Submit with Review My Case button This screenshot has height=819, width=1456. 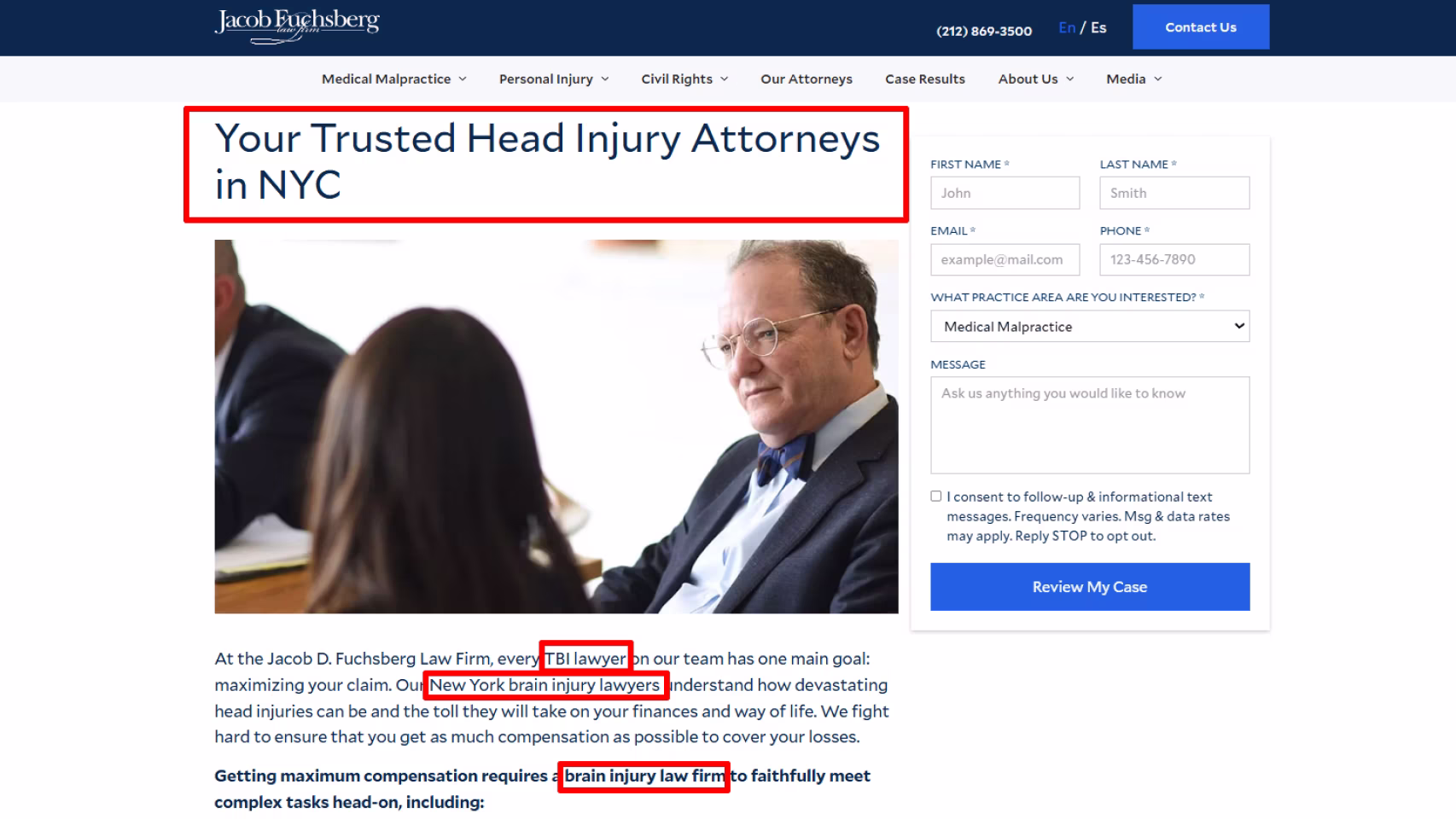(x=1090, y=587)
